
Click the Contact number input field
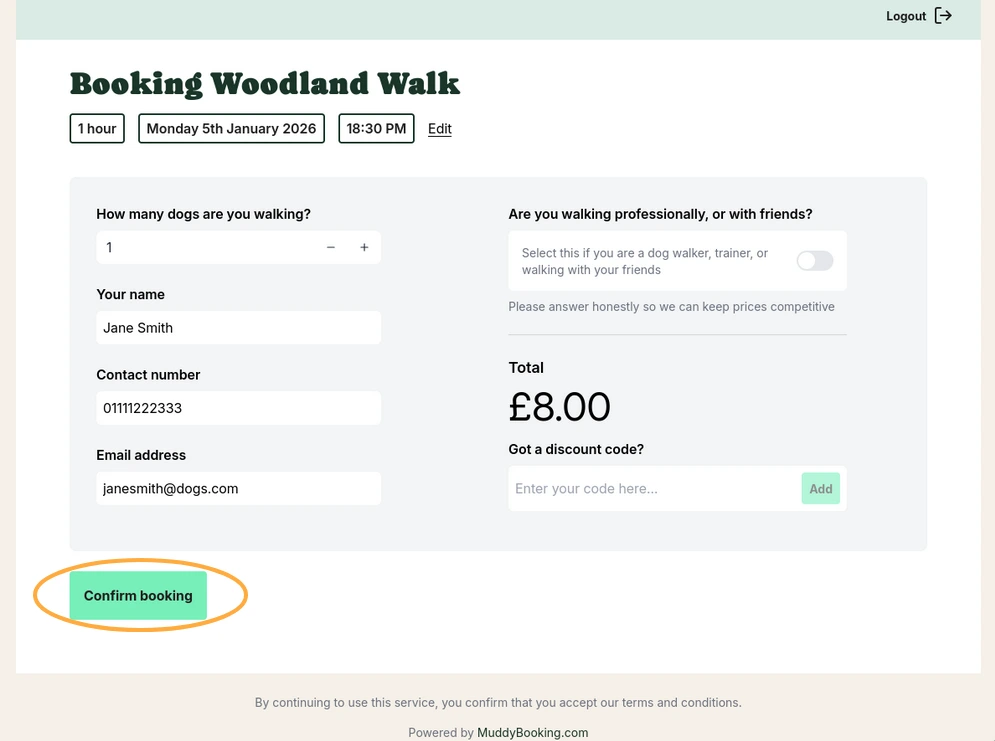[238, 408]
